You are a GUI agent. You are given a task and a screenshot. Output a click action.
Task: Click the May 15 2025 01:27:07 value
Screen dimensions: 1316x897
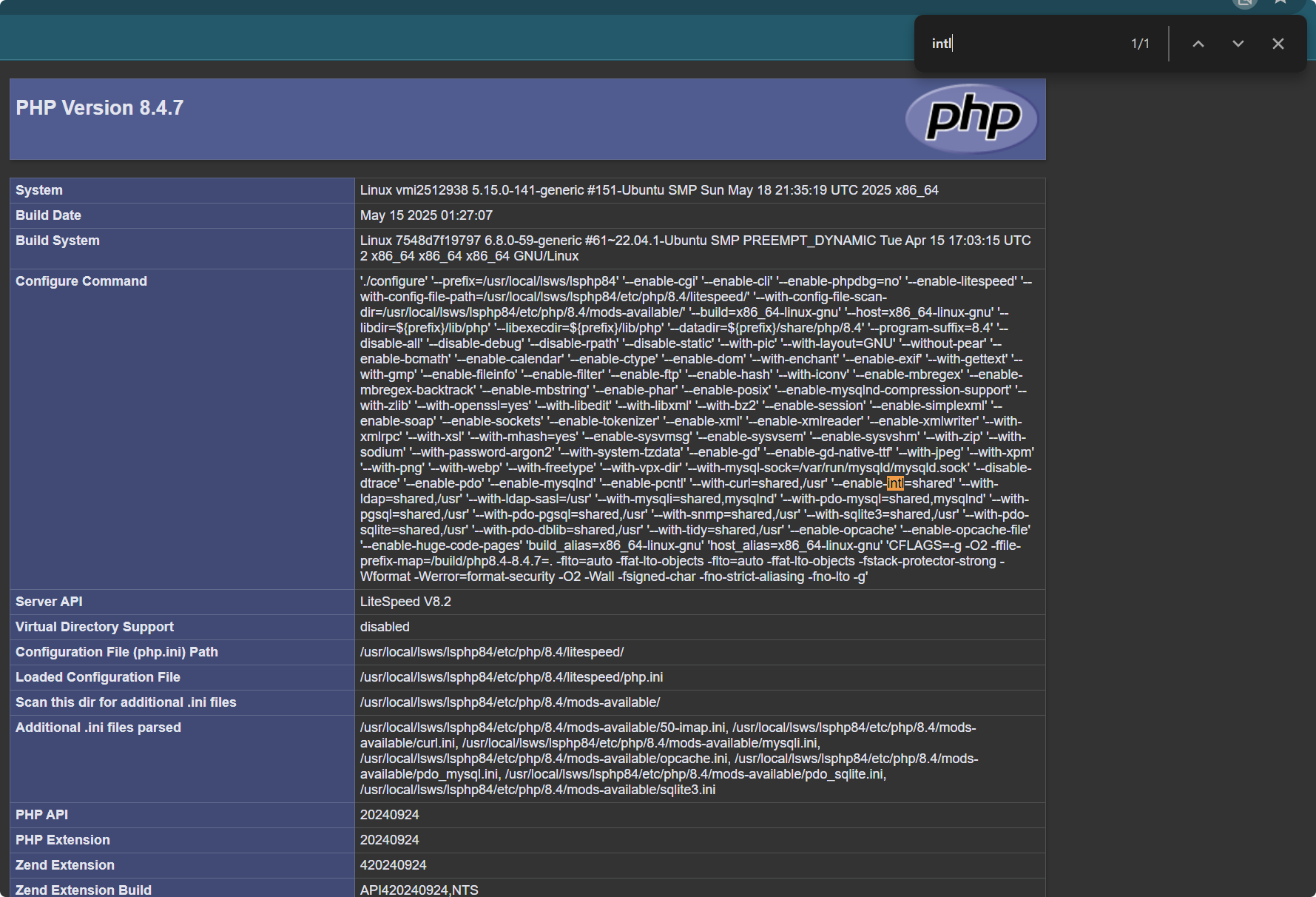tap(426, 215)
